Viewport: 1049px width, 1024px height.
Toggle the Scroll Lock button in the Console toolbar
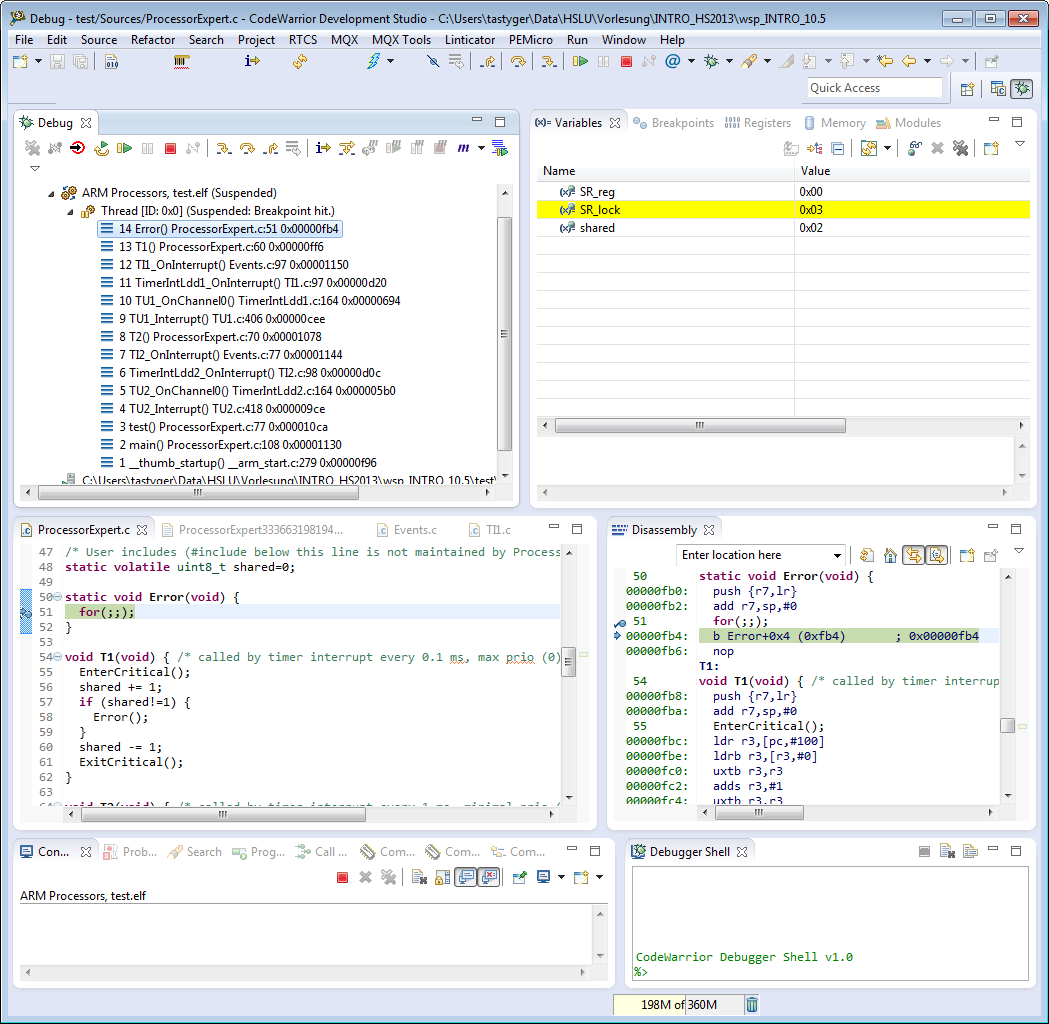click(442, 877)
